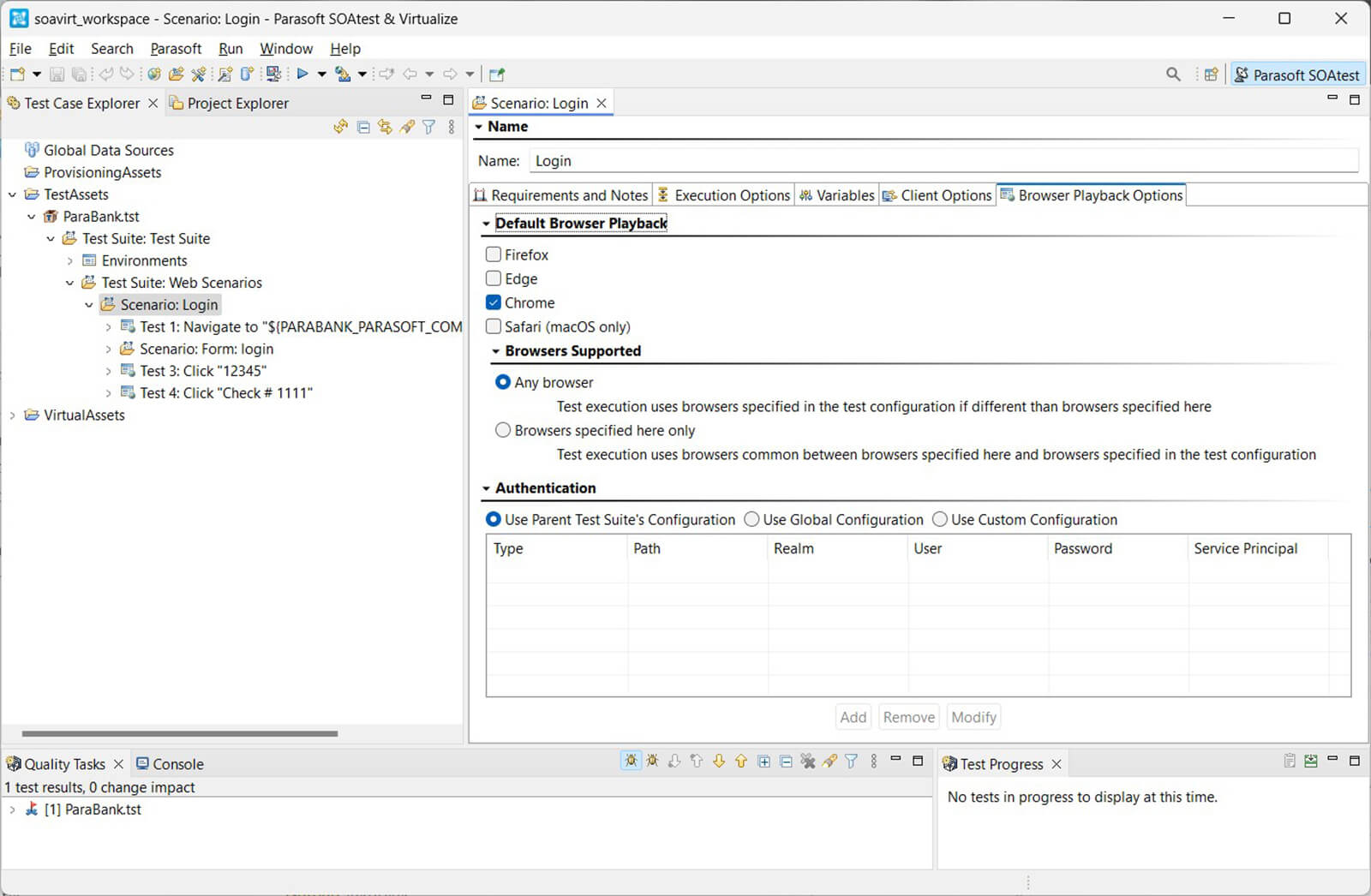Click the green save icon in Test Progress panel

pyautogui.click(x=1310, y=761)
